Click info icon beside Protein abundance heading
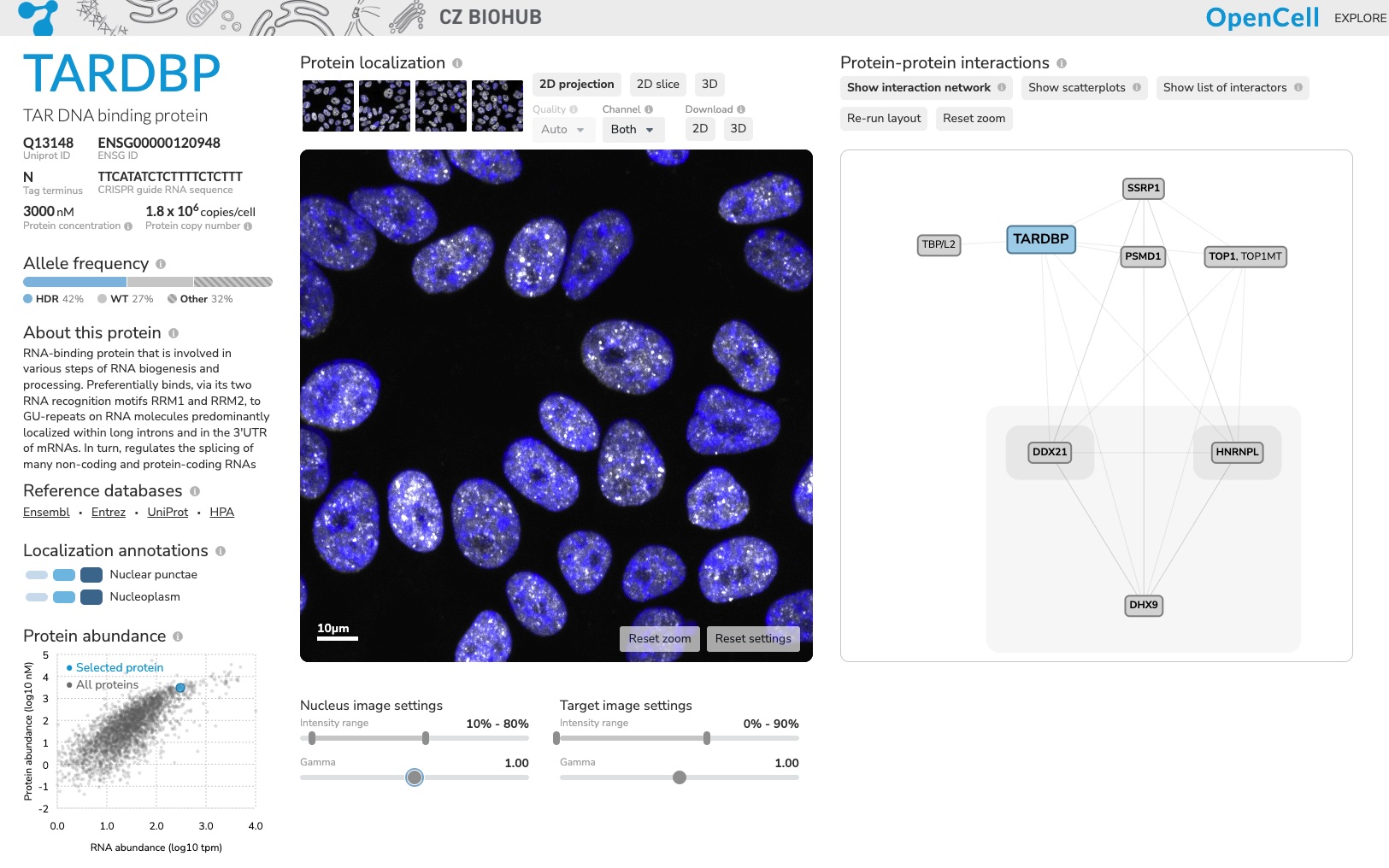The width and height of the screenshot is (1389, 868). click(x=178, y=636)
